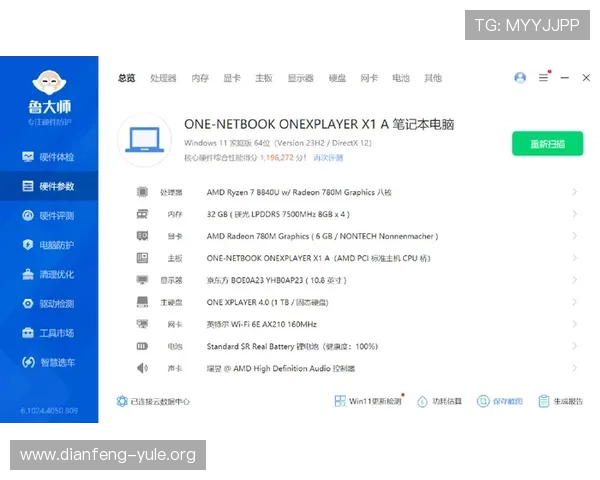Viewport: 600px width, 480px height.
Task: Expand ONE XPLAYER 4.0 disk row chevron
Action: coord(574,302)
